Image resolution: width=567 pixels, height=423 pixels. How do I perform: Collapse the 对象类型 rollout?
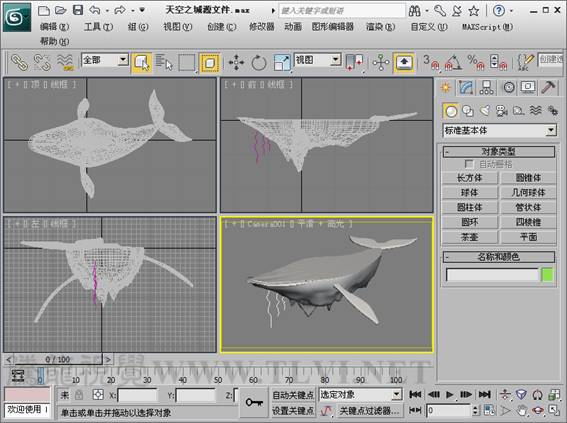tap(499, 152)
